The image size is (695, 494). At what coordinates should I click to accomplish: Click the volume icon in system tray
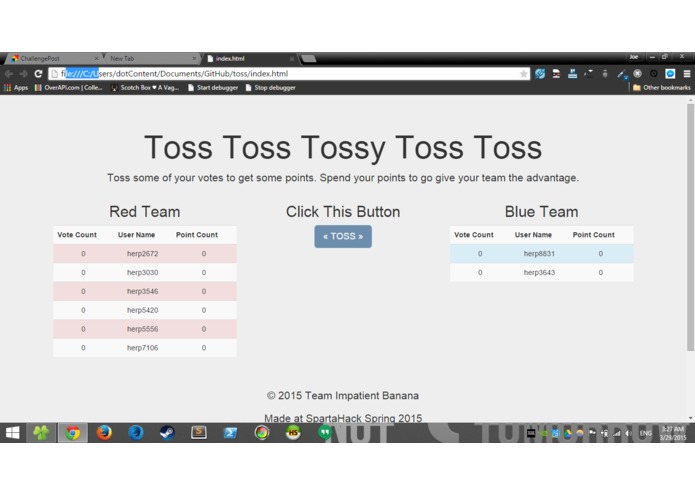click(628, 433)
